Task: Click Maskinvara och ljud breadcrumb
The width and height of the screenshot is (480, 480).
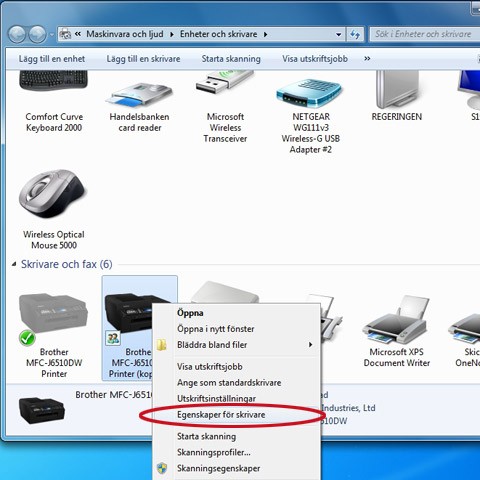Action: pos(125,34)
